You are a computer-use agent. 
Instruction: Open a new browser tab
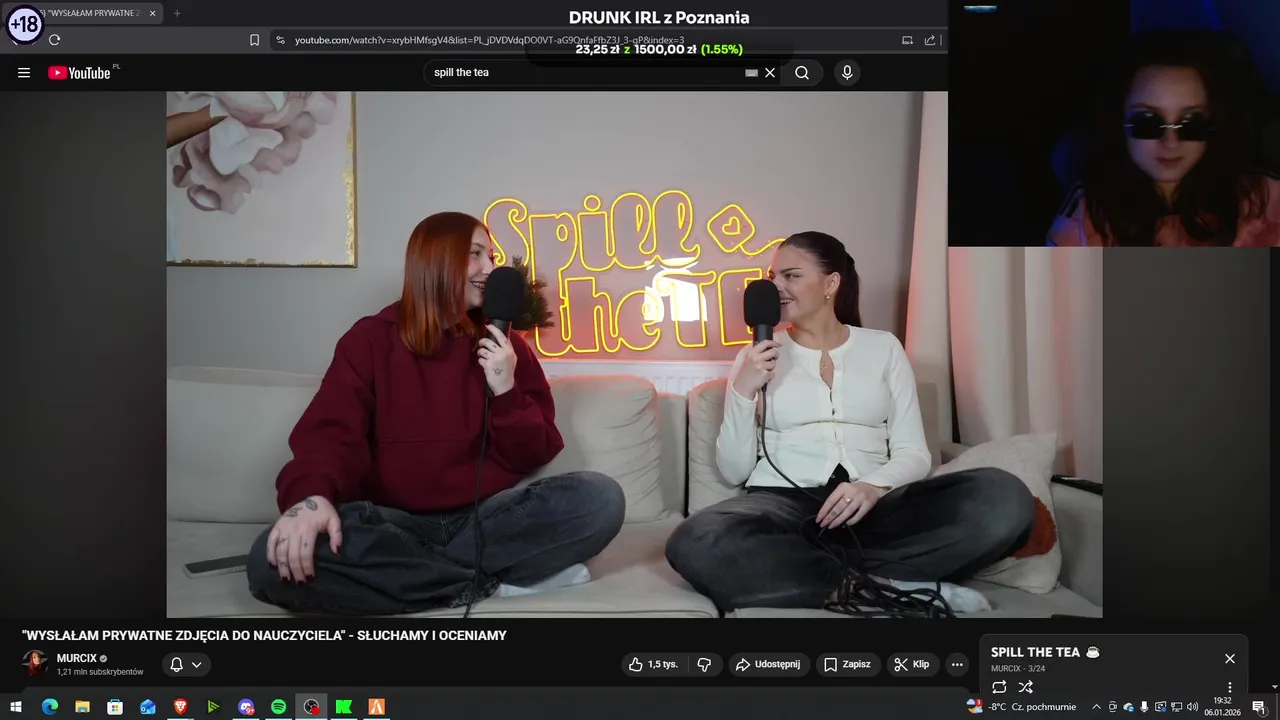tap(177, 13)
